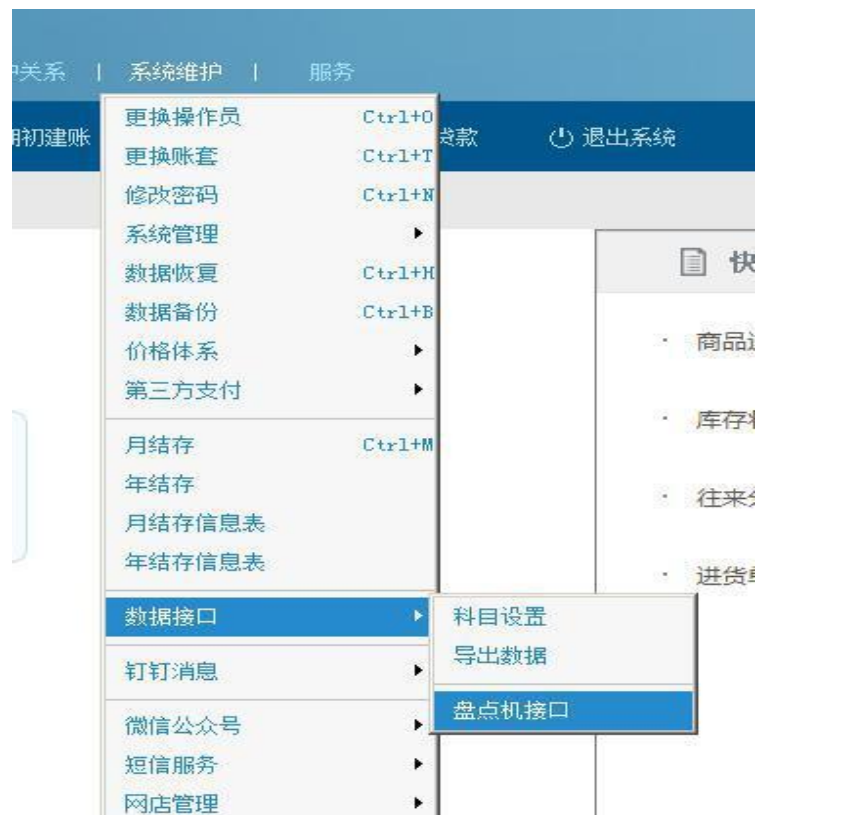Screen dimensions: 862x815
Task: Click 修改密码 menu item
Action: point(171,195)
